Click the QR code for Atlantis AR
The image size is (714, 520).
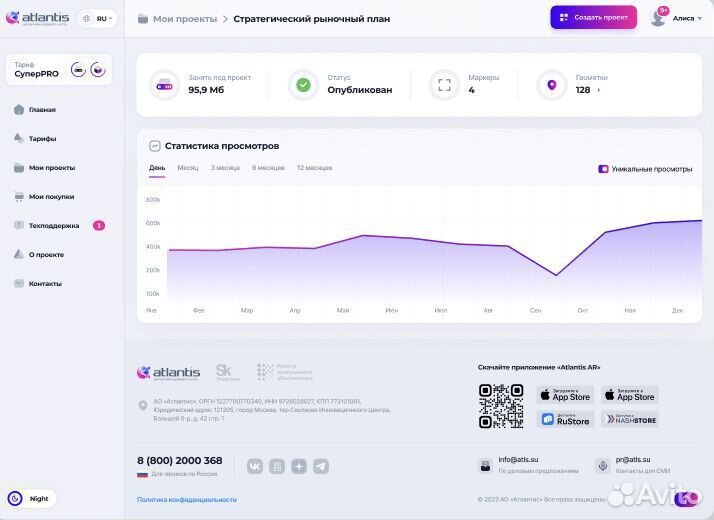click(501, 406)
